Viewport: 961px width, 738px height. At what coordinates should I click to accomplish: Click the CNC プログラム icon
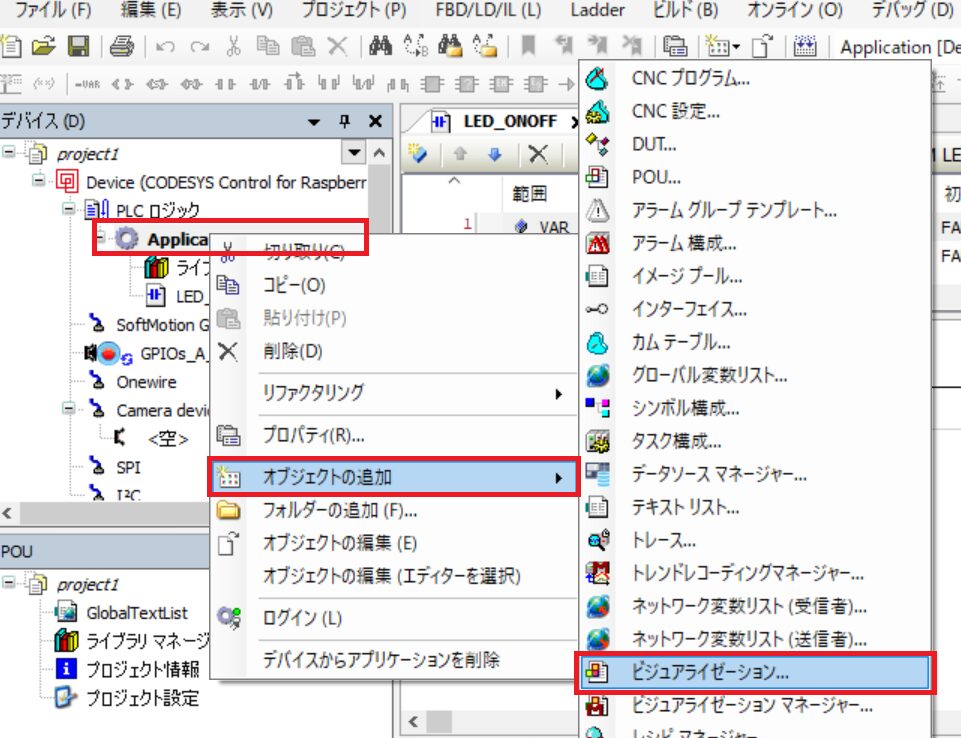pyautogui.click(x=597, y=78)
